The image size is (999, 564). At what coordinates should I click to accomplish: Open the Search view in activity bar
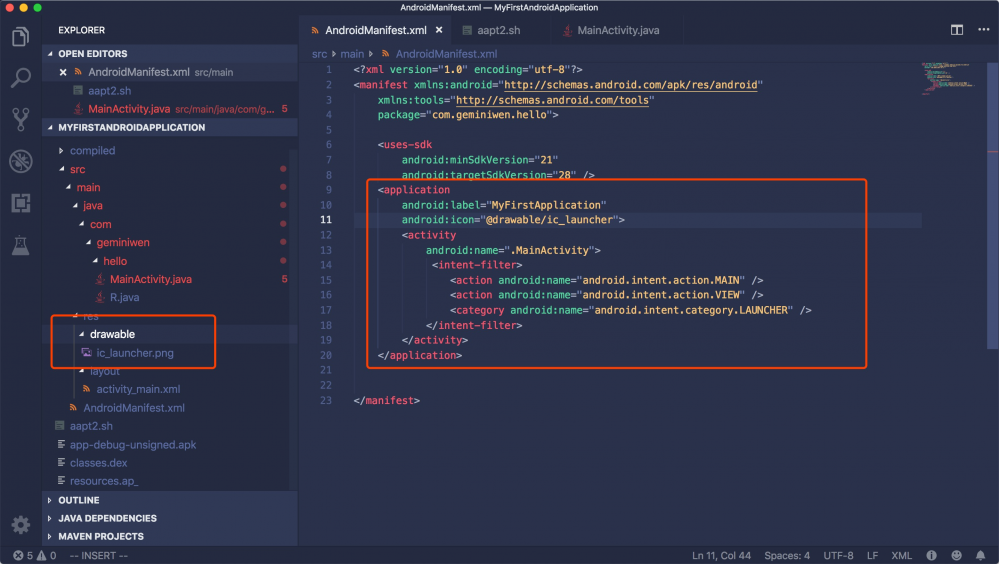(x=20, y=79)
